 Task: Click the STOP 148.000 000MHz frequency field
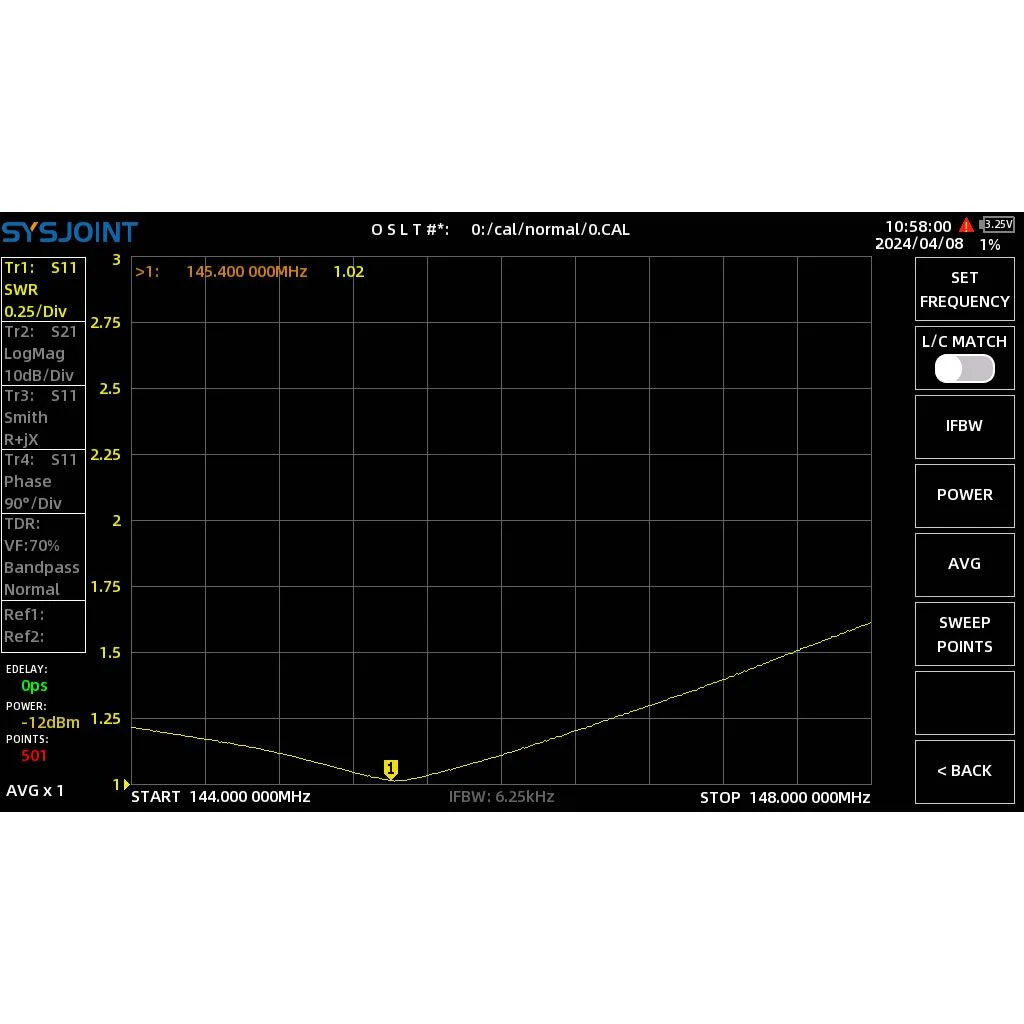[785, 797]
